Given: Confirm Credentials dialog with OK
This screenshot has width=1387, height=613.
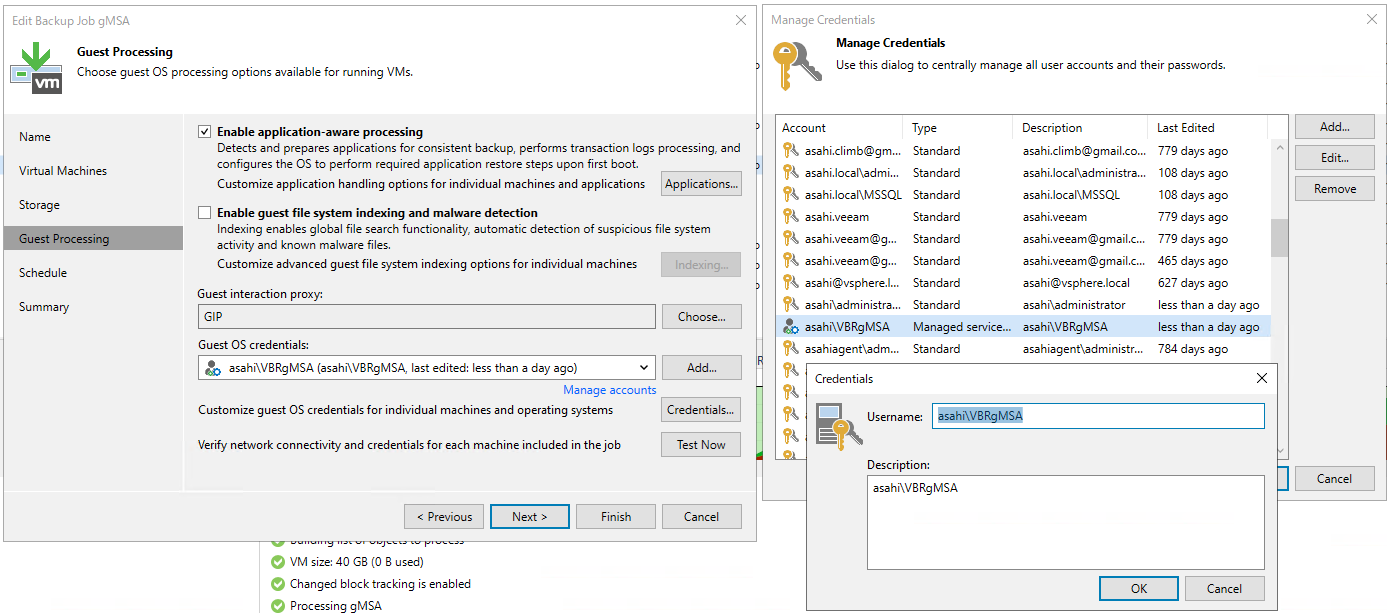Looking at the screenshot, I should [1139, 589].
